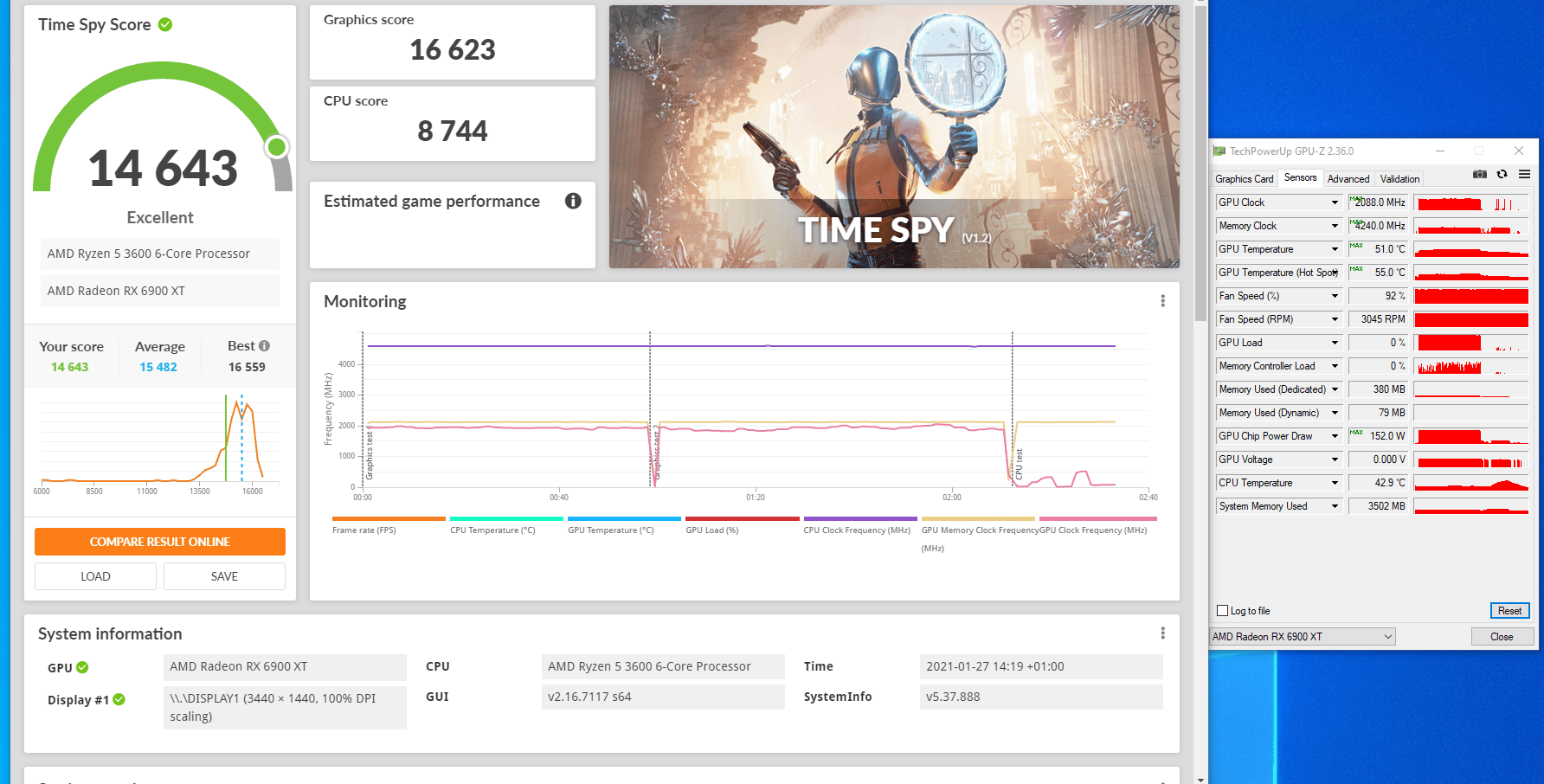Viewport: 1544px width, 784px height.
Task: Expand the Fan Speed (RPM) sensor dropdown
Action: (1335, 319)
